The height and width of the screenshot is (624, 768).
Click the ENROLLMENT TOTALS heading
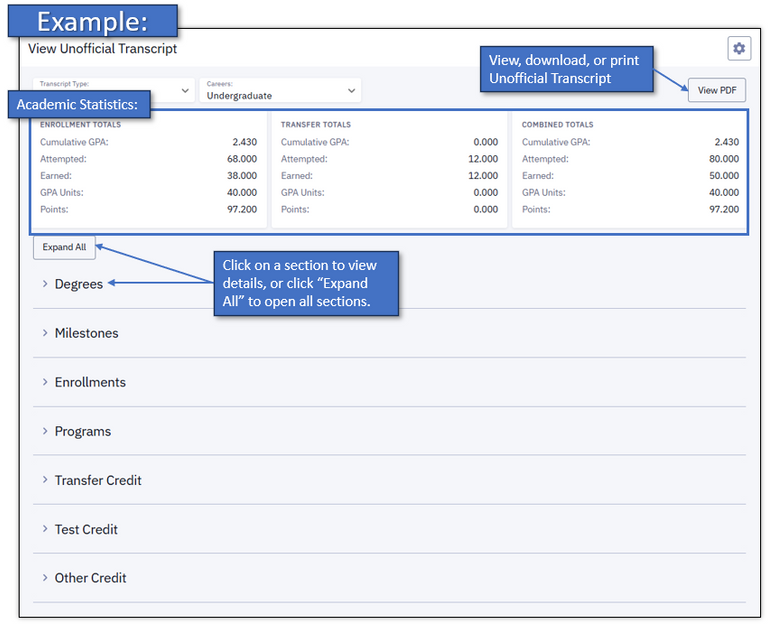point(80,125)
